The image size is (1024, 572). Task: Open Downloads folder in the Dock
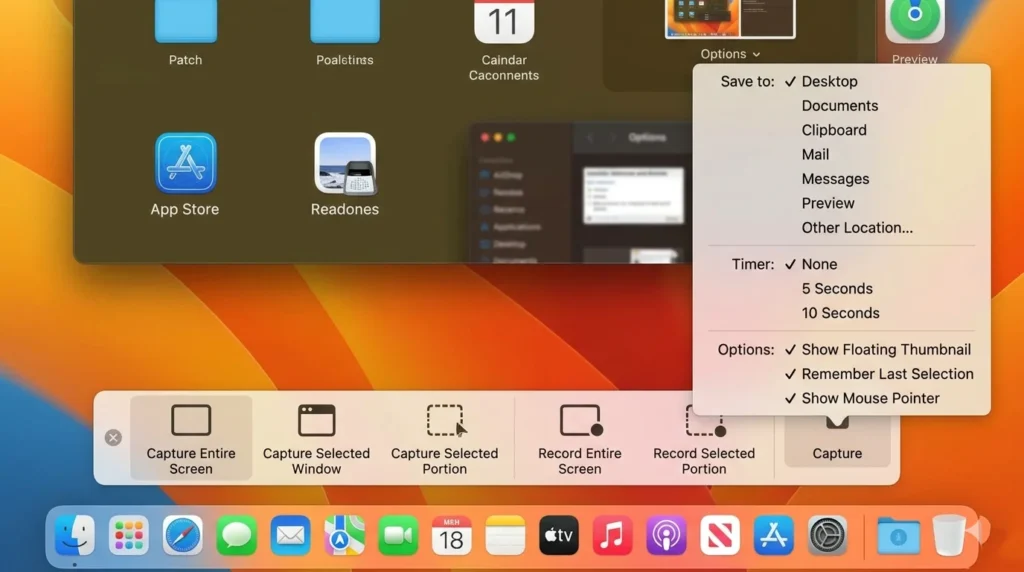click(899, 535)
